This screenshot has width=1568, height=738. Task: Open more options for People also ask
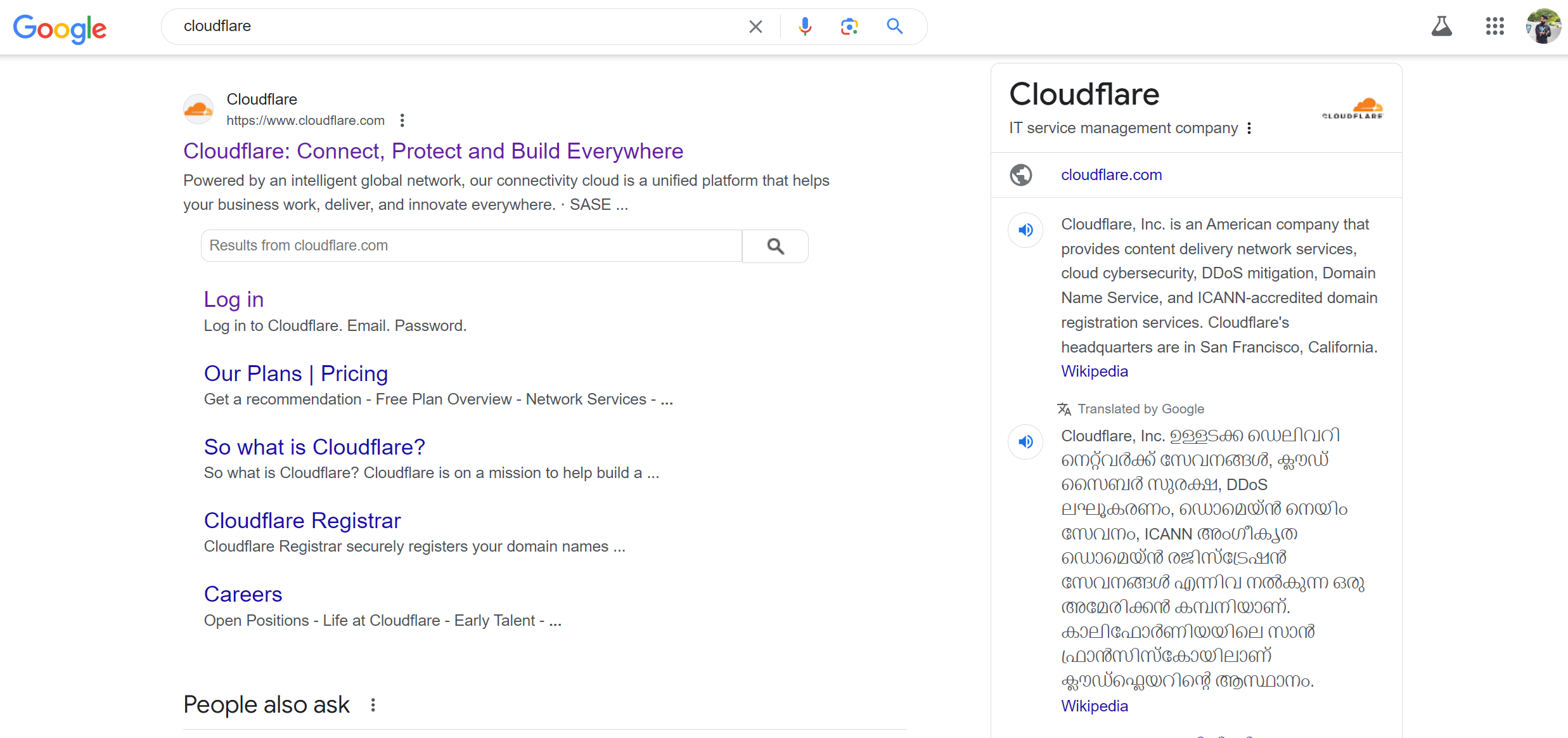pyautogui.click(x=373, y=705)
